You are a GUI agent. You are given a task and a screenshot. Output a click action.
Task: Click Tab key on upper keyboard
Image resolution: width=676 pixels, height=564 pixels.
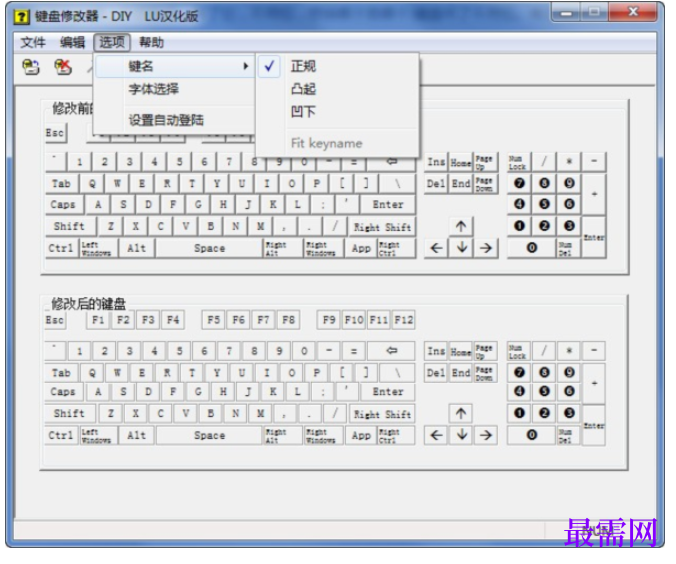pyautogui.click(x=61, y=184)
